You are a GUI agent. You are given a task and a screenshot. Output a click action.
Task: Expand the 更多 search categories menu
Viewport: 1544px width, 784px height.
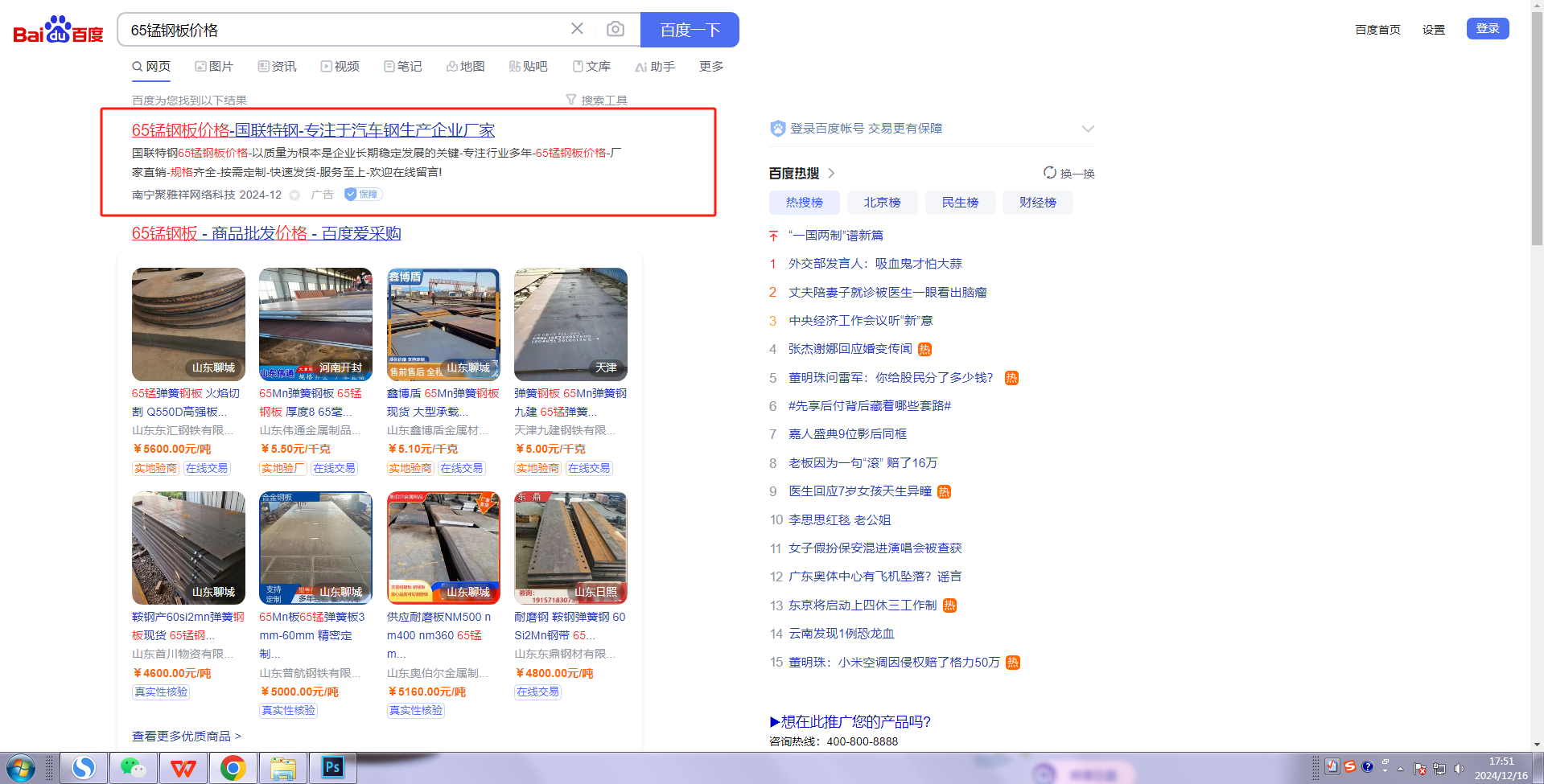coord(711,67)
